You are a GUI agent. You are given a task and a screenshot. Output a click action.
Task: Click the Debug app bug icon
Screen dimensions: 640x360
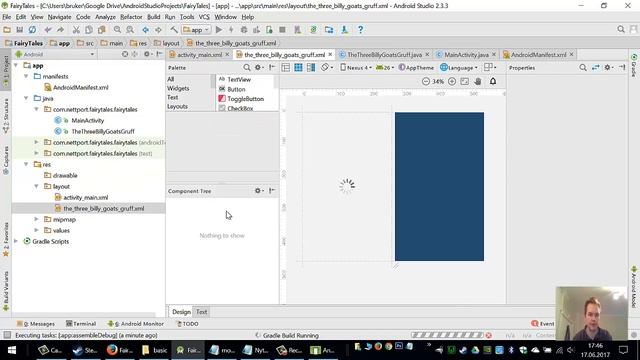pyautogui.click(x=244, y=30)
